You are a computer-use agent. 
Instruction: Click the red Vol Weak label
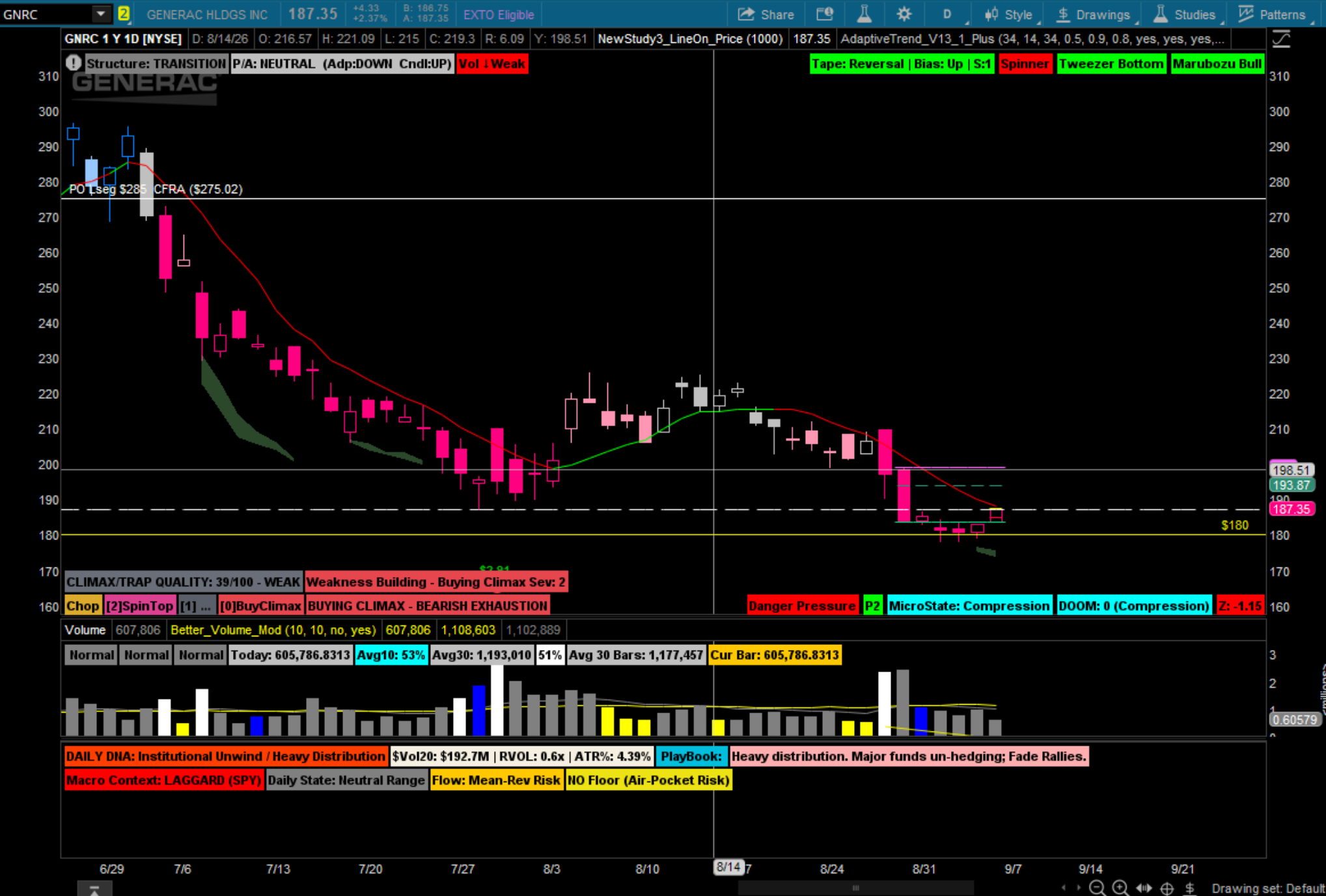point(492,64)
